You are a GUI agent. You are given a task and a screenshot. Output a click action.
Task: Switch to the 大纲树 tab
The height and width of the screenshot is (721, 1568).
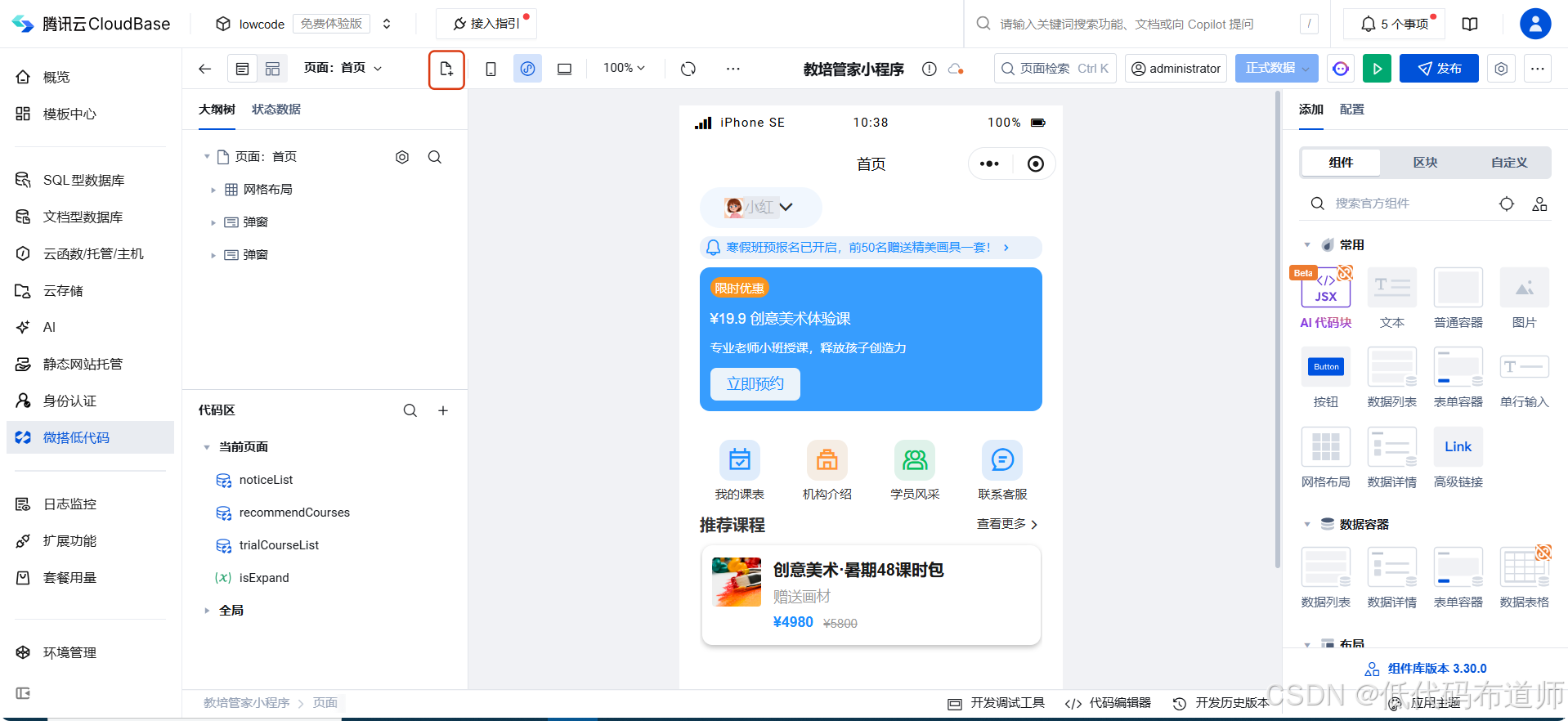click(217, 109)
